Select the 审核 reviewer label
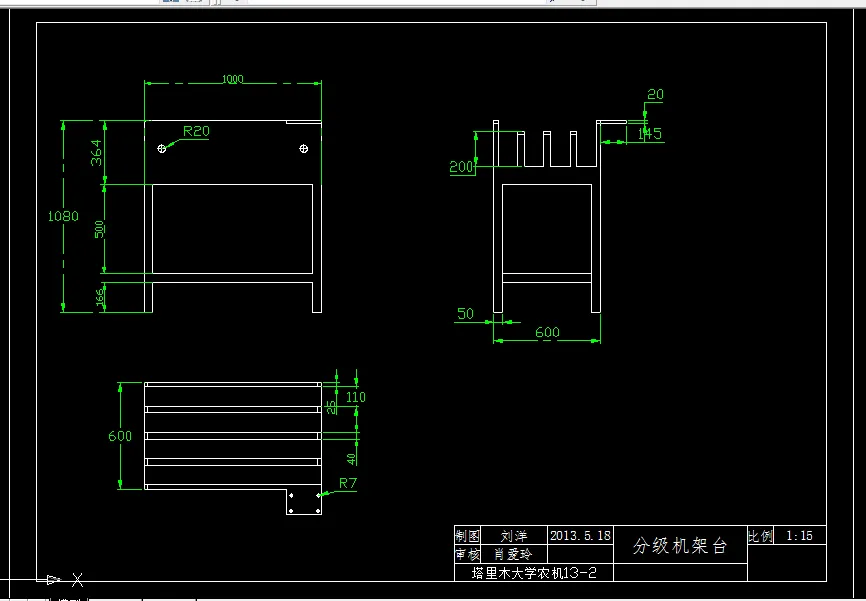866x601 pixels. click(x=467, y=554)
